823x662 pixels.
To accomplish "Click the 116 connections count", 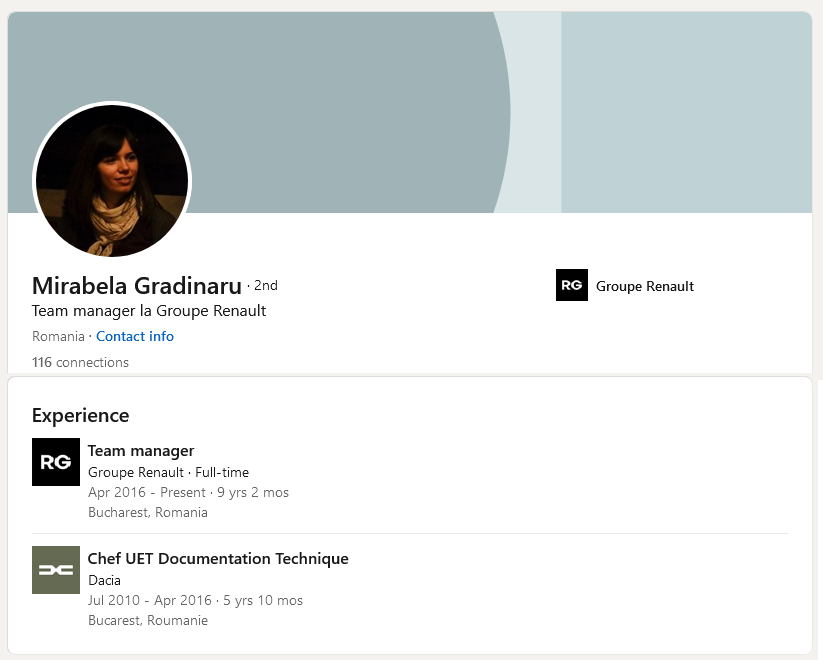I will [80, 362].
